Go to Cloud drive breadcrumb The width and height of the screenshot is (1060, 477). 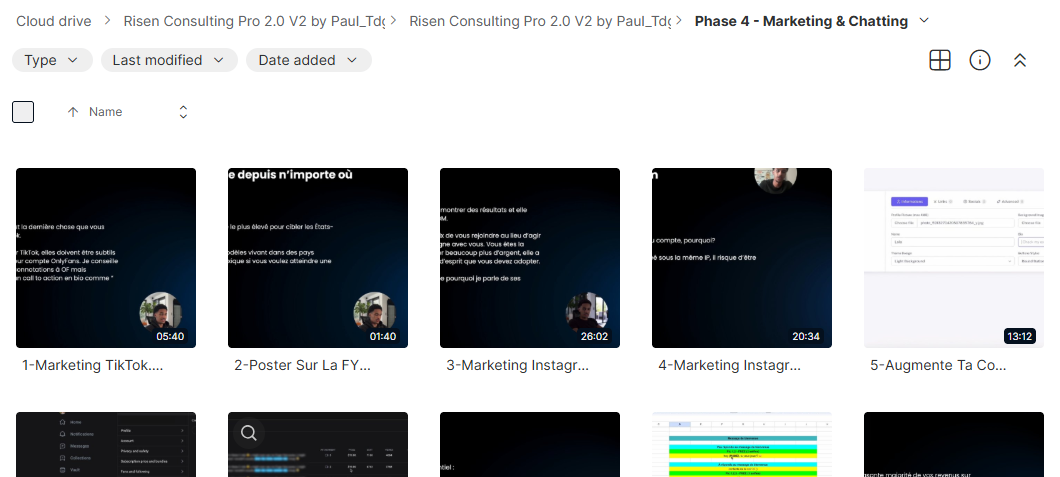point(53,21)
